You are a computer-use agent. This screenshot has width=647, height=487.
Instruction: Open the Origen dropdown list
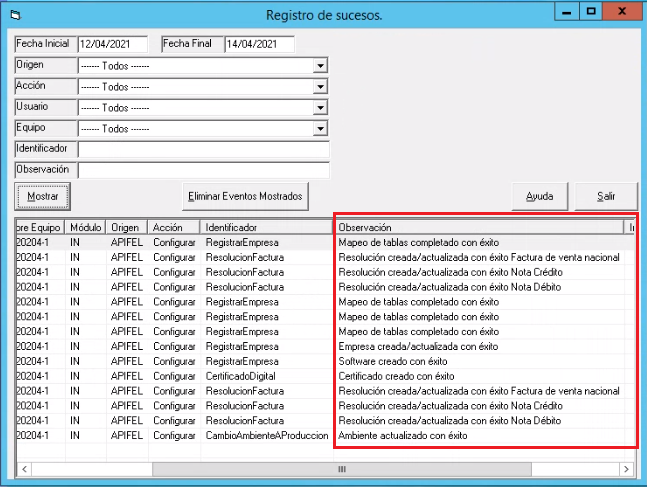[x=321, y=66]
